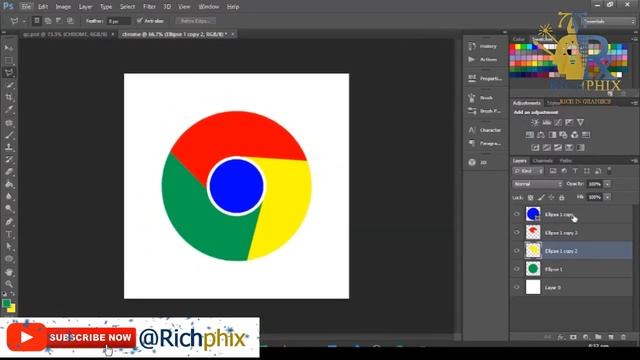The width and height of the screenshot is (640, 360).
Task: Click the Subscribe Now button
Action: pos(90,338)
